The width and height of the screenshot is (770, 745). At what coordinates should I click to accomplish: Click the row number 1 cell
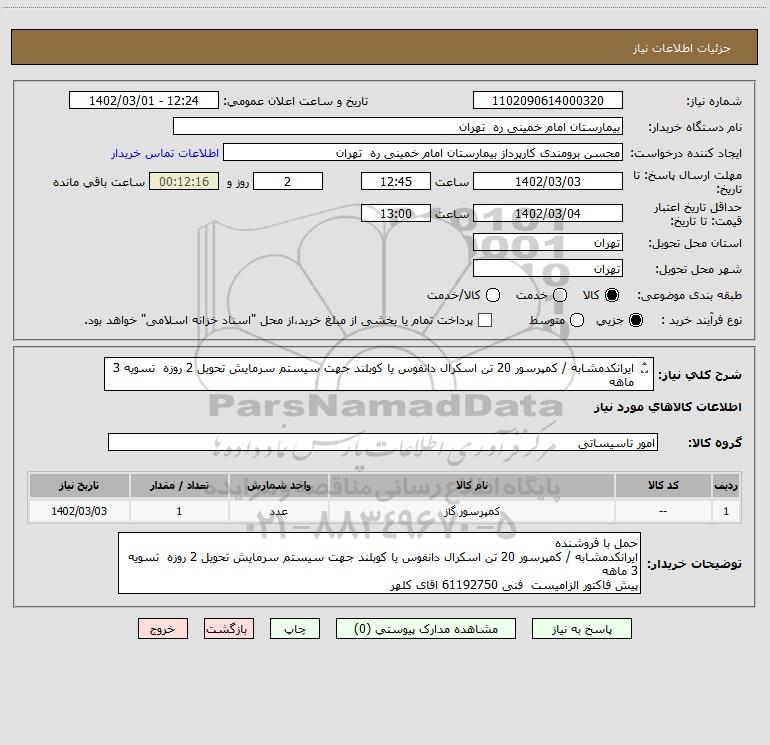pyautogui.click(x=726, y=511)
